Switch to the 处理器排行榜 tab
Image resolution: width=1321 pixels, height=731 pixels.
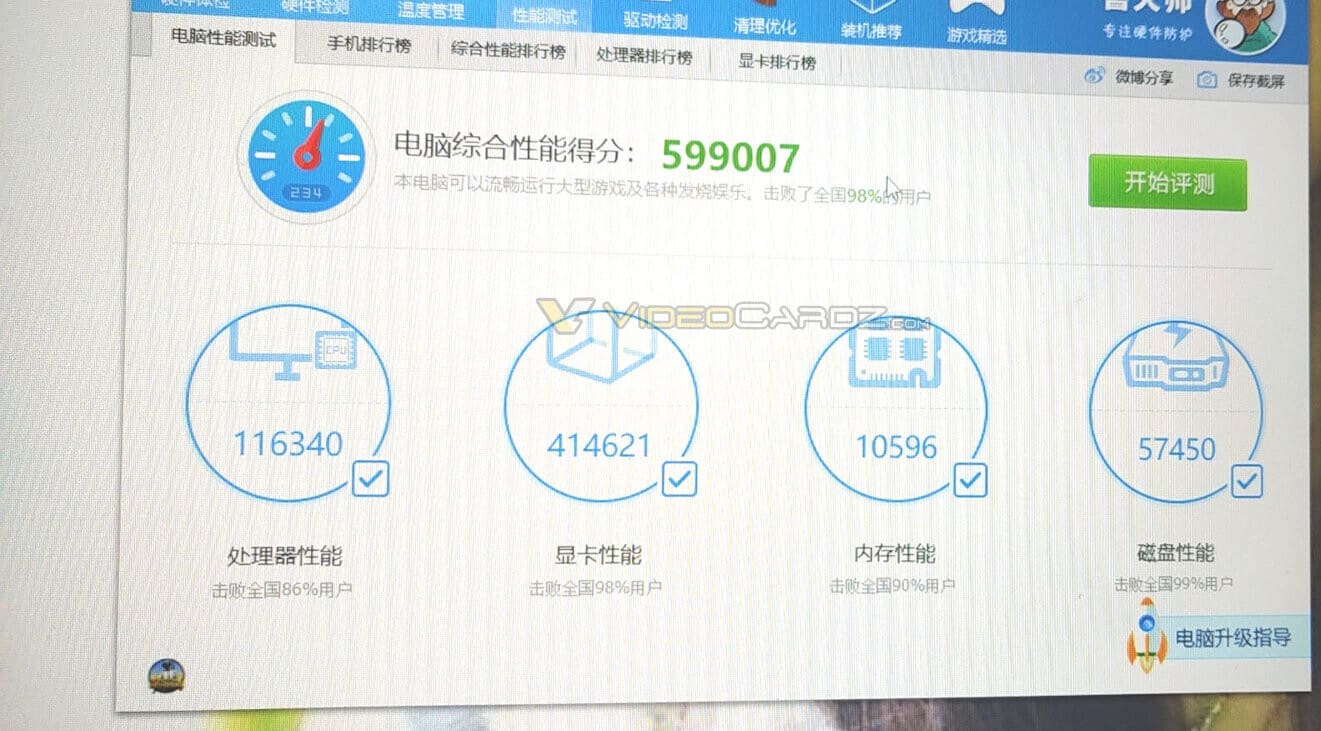pos(644,56)
